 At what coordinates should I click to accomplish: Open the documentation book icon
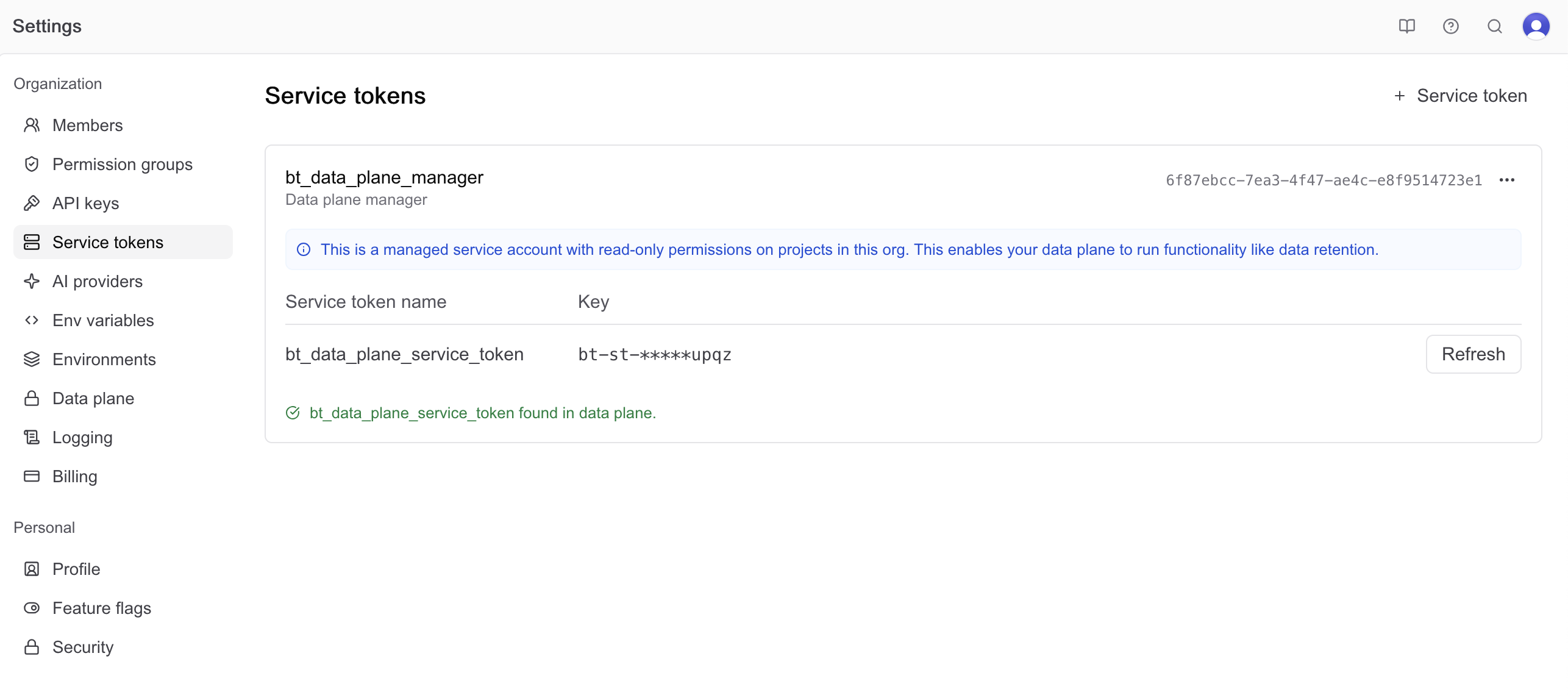click(1407, 26)
